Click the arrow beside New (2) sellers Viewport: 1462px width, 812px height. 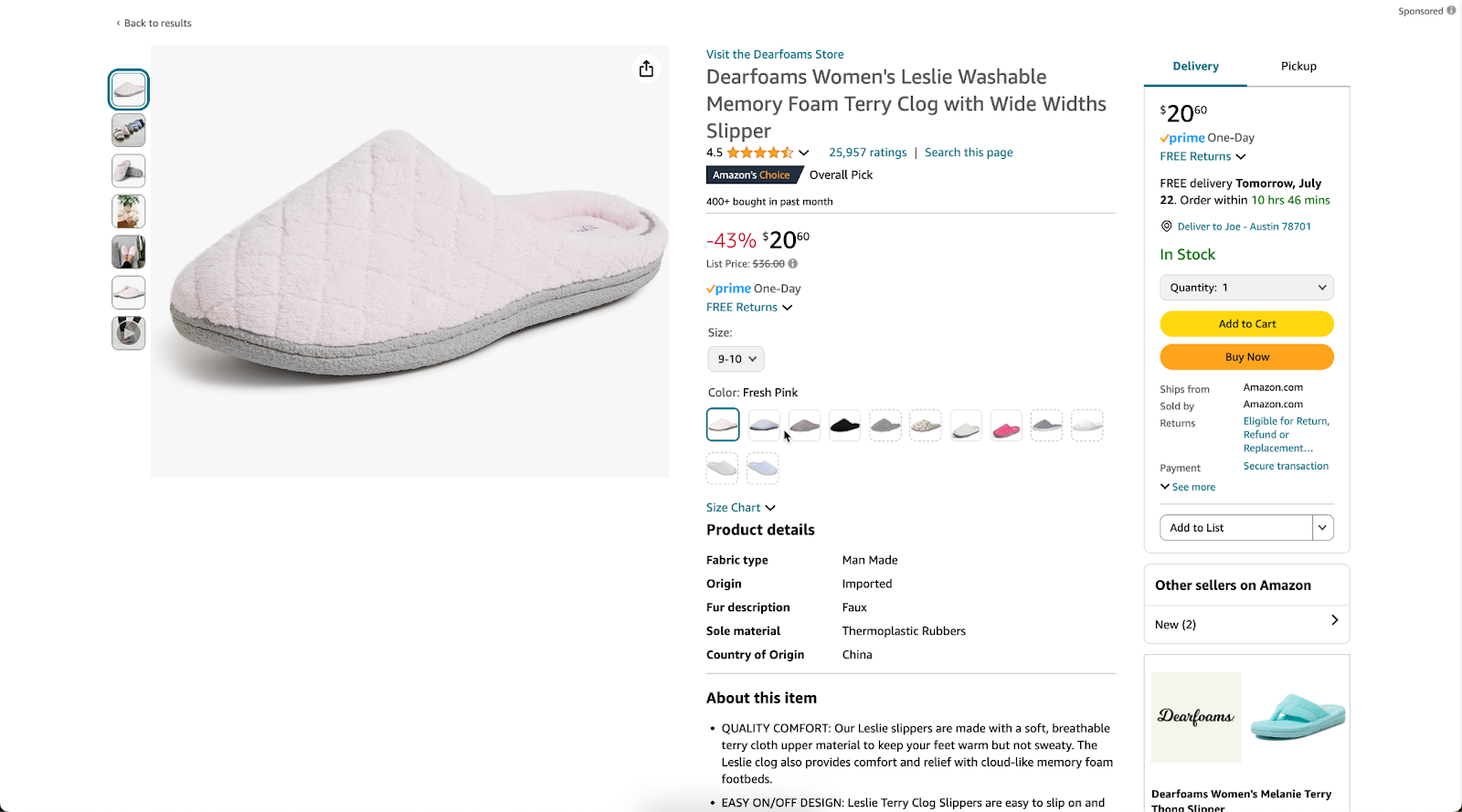click(1335, 622)
